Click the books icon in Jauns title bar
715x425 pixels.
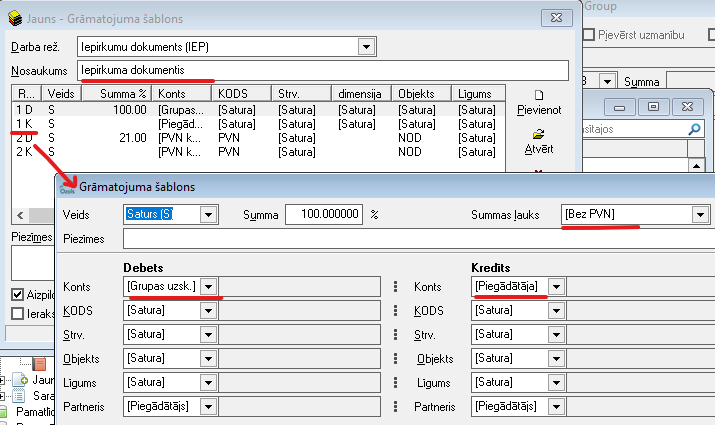tap(15, 18)
